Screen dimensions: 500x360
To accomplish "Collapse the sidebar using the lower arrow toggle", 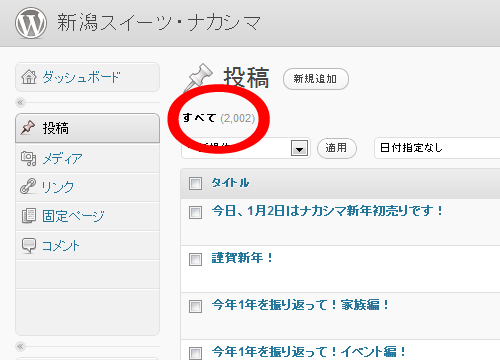I will click(x=20, y=346).
